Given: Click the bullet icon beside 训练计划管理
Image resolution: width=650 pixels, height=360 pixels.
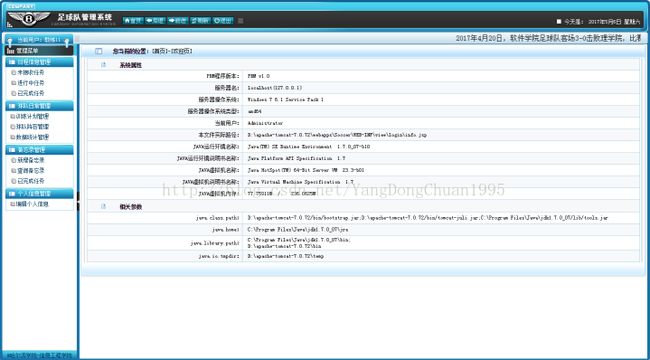Looking at the screenshot, I should click(12, 117).
